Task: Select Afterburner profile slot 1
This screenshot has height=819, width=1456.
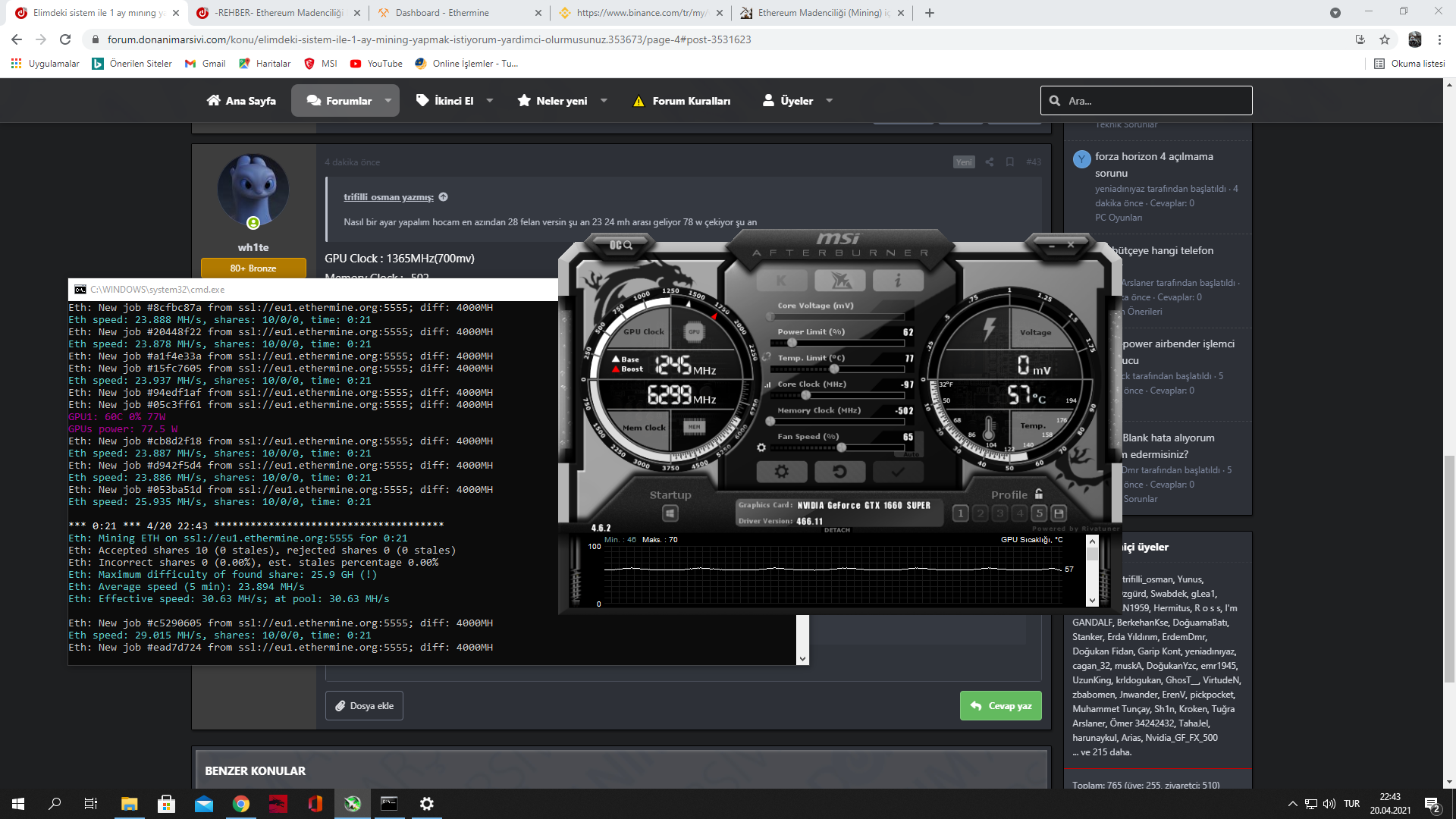Action: tap(961, 513)
